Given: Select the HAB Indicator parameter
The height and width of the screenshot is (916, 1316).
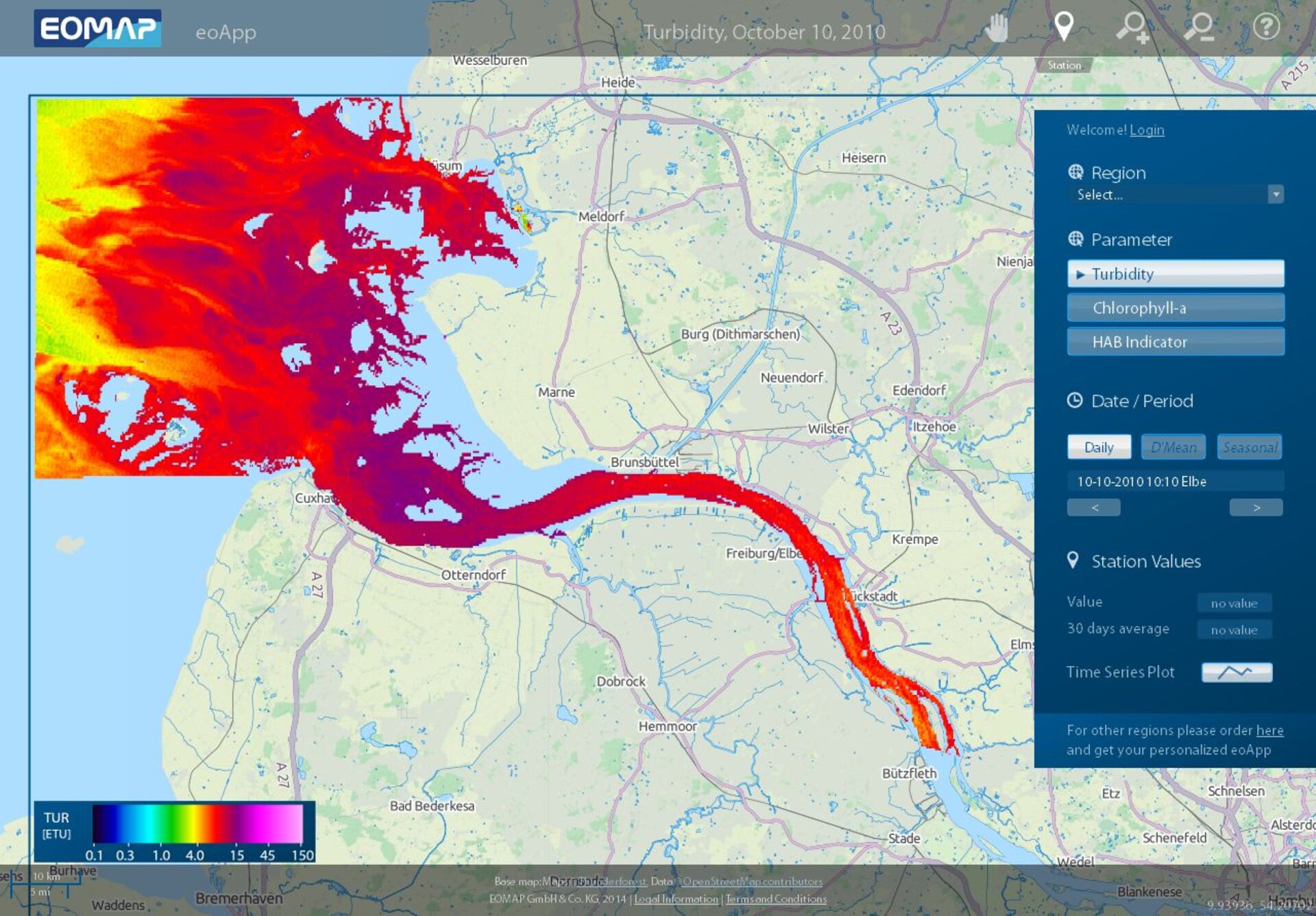Looking at the screenshot, I should pos(1175,341).
